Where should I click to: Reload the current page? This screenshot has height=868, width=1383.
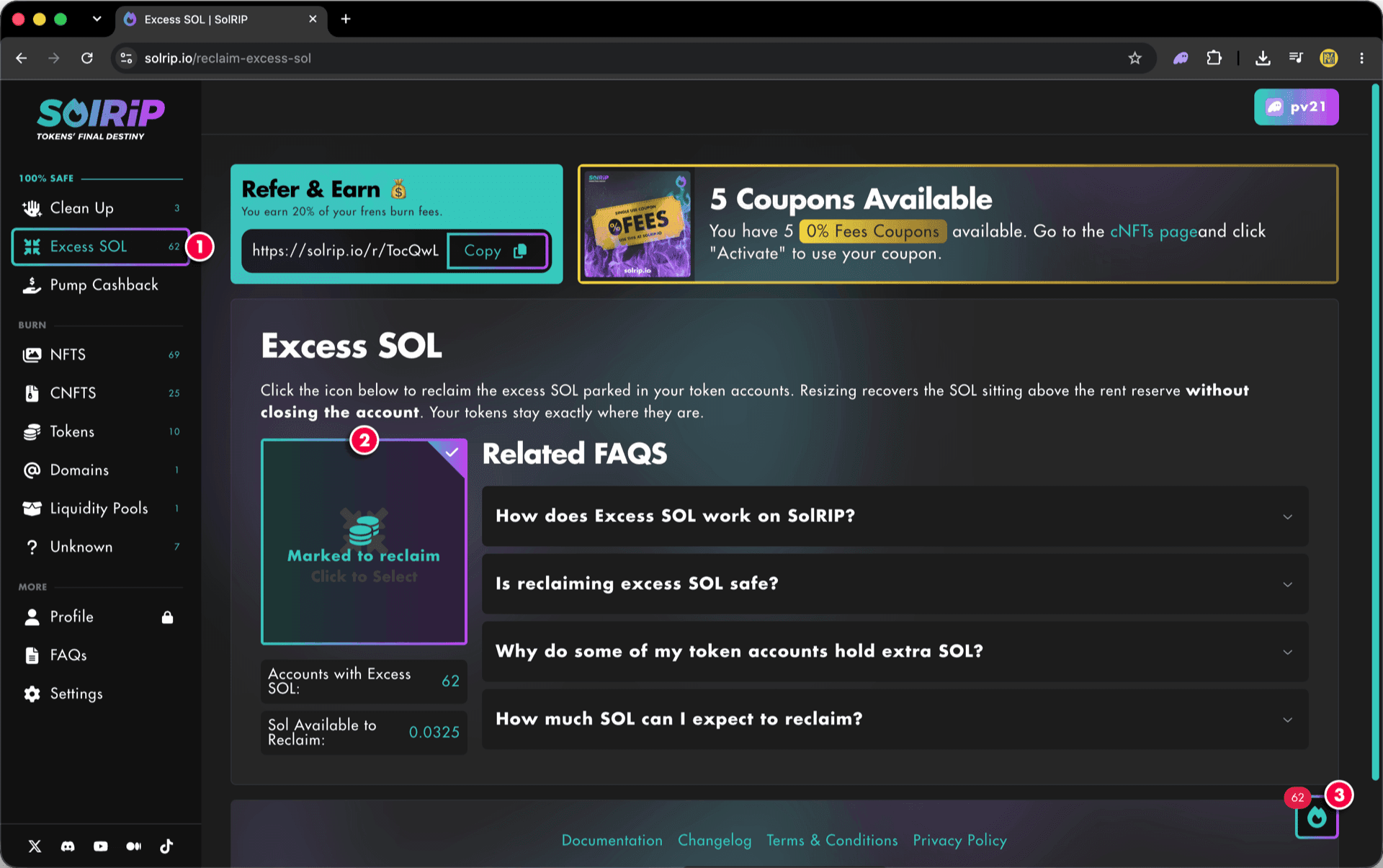coord(87,58)
